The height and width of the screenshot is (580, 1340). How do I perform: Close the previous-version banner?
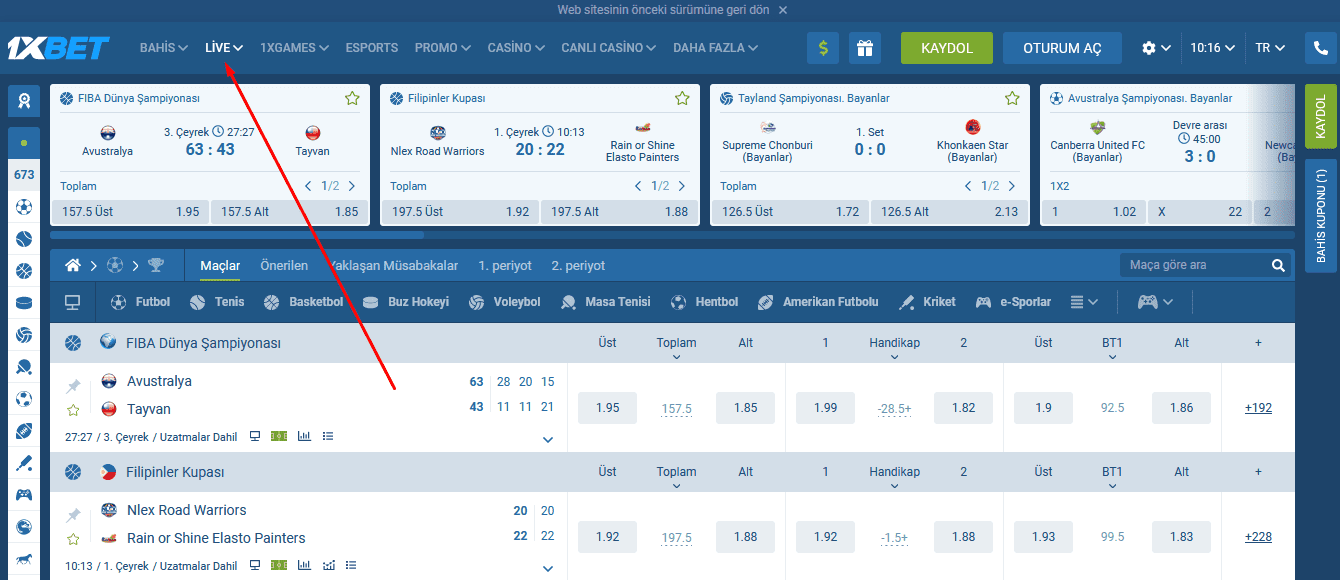pos(783,10)
